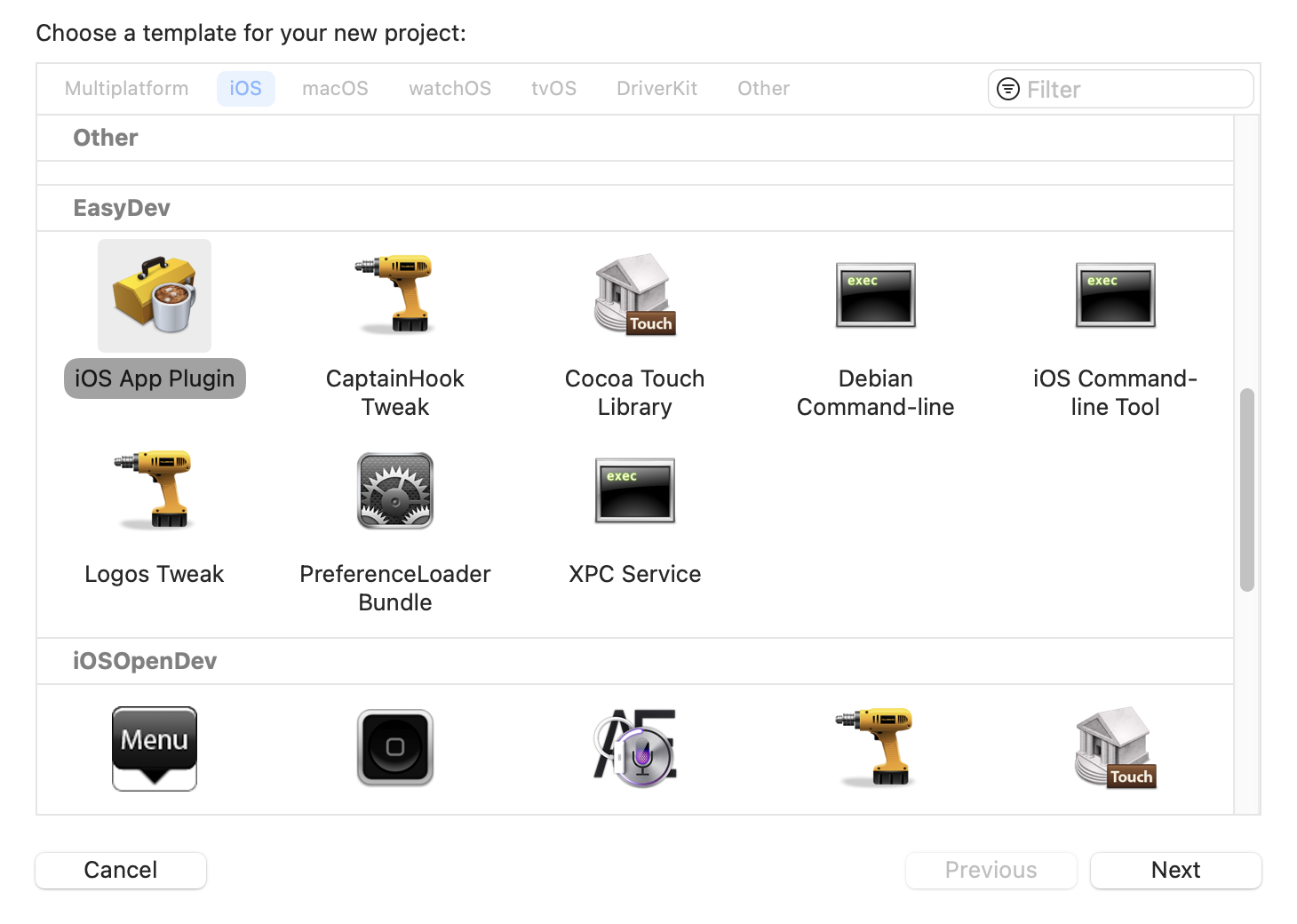Choose the CaptainHook Tweak drill icon
Viewport: 1297px width, 924px height.
tap(395, 294)
